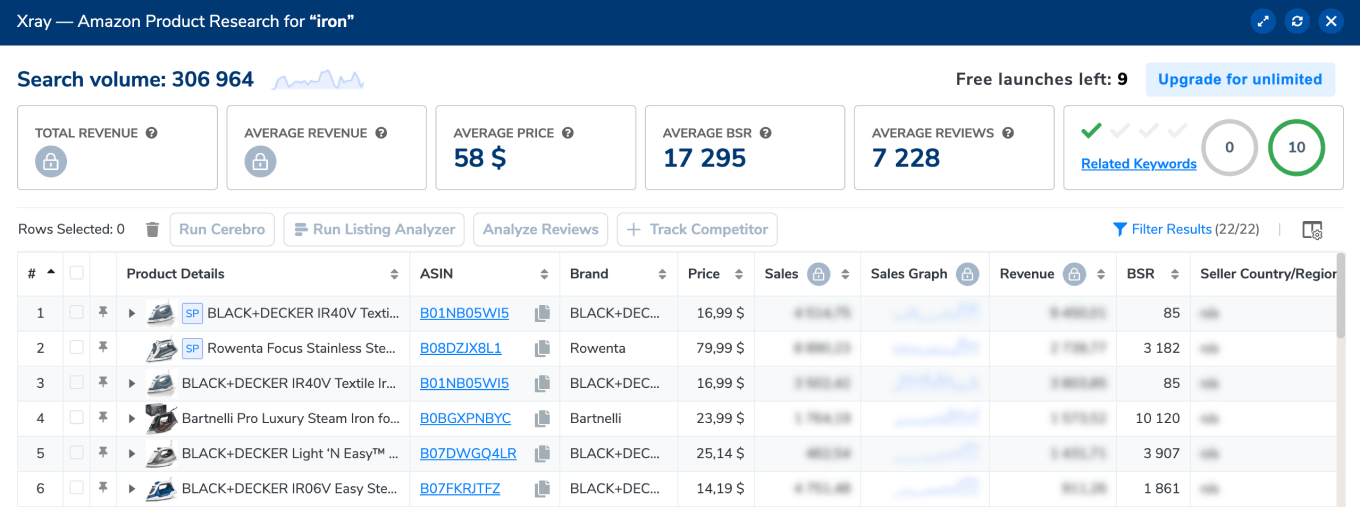Expand row 1 BLACK+DECKER IR40V details

pyautogui.click(x=132, y=314)
